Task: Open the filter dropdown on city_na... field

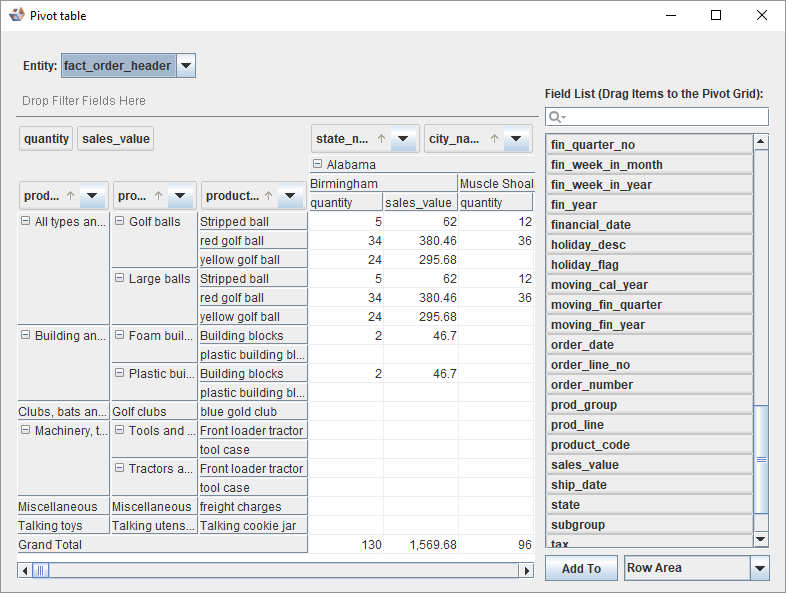Action: (x=516, y=140)
